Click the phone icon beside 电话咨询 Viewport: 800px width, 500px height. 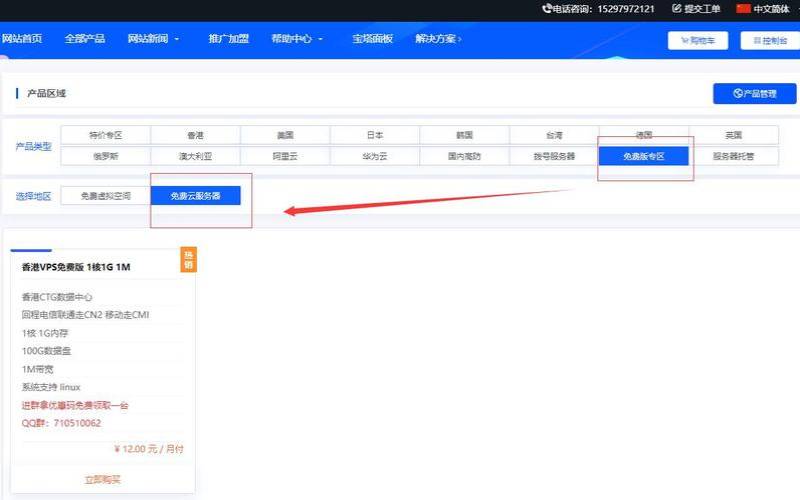point(547,9)
